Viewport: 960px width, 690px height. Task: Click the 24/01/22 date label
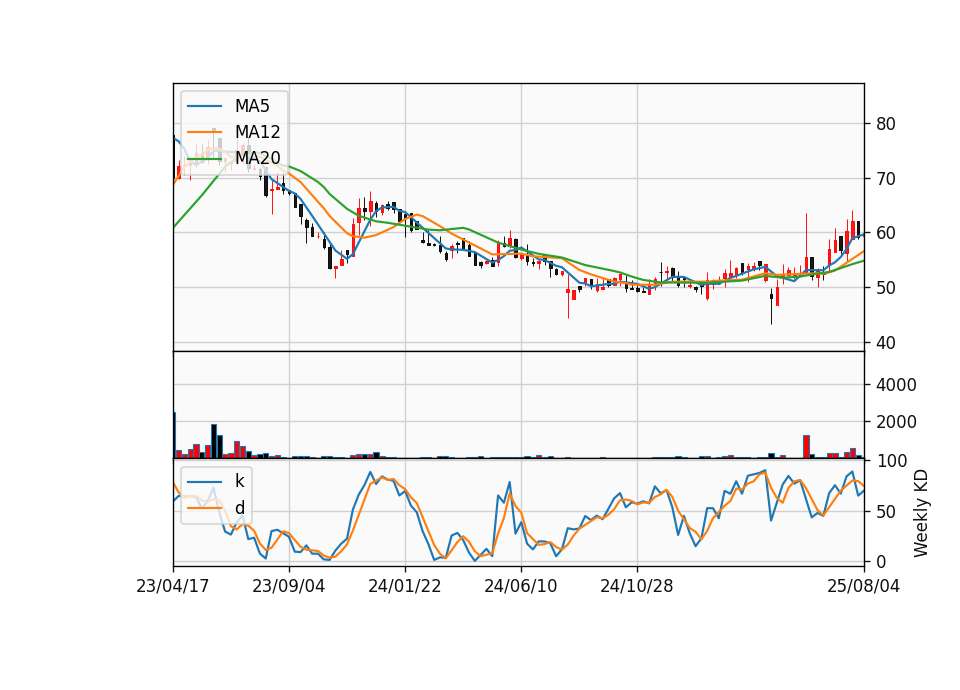[405, 586]
